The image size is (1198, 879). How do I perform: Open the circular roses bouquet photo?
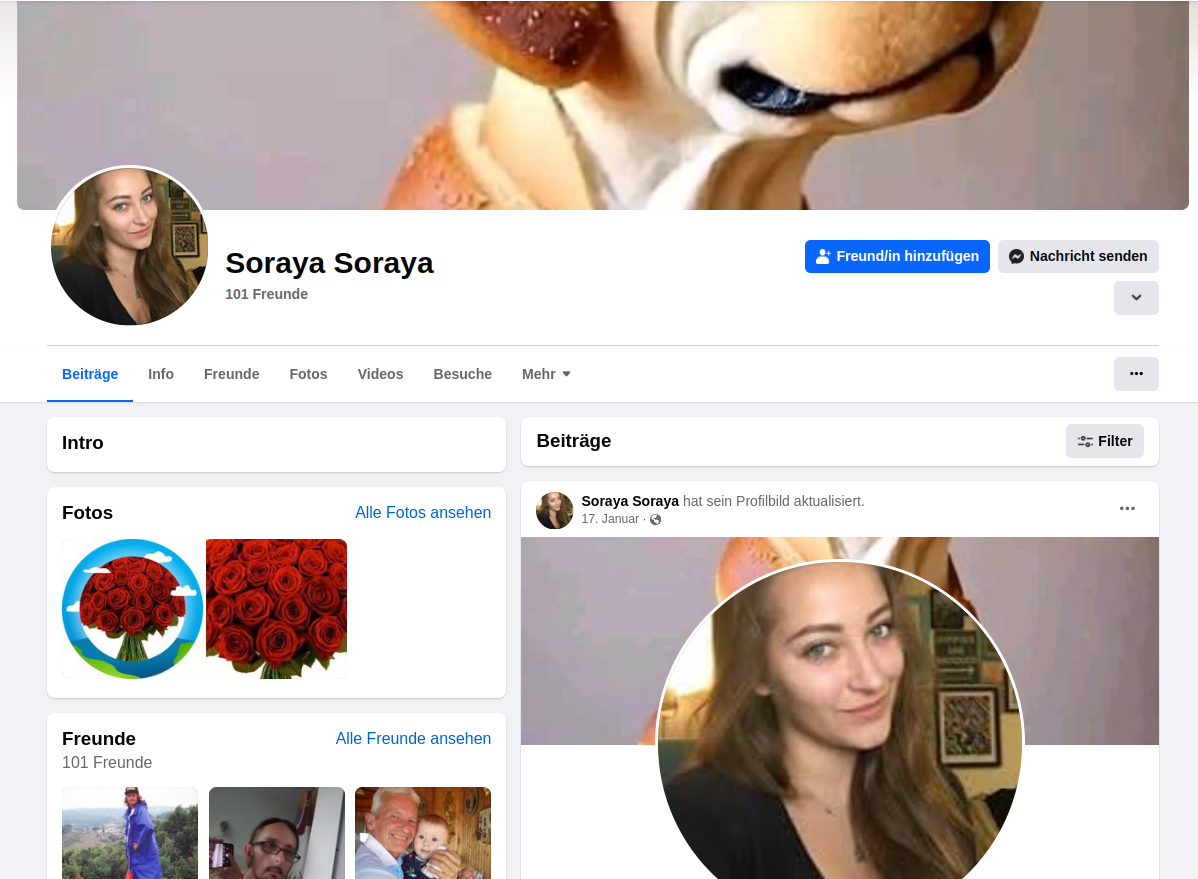pos(132,608)
